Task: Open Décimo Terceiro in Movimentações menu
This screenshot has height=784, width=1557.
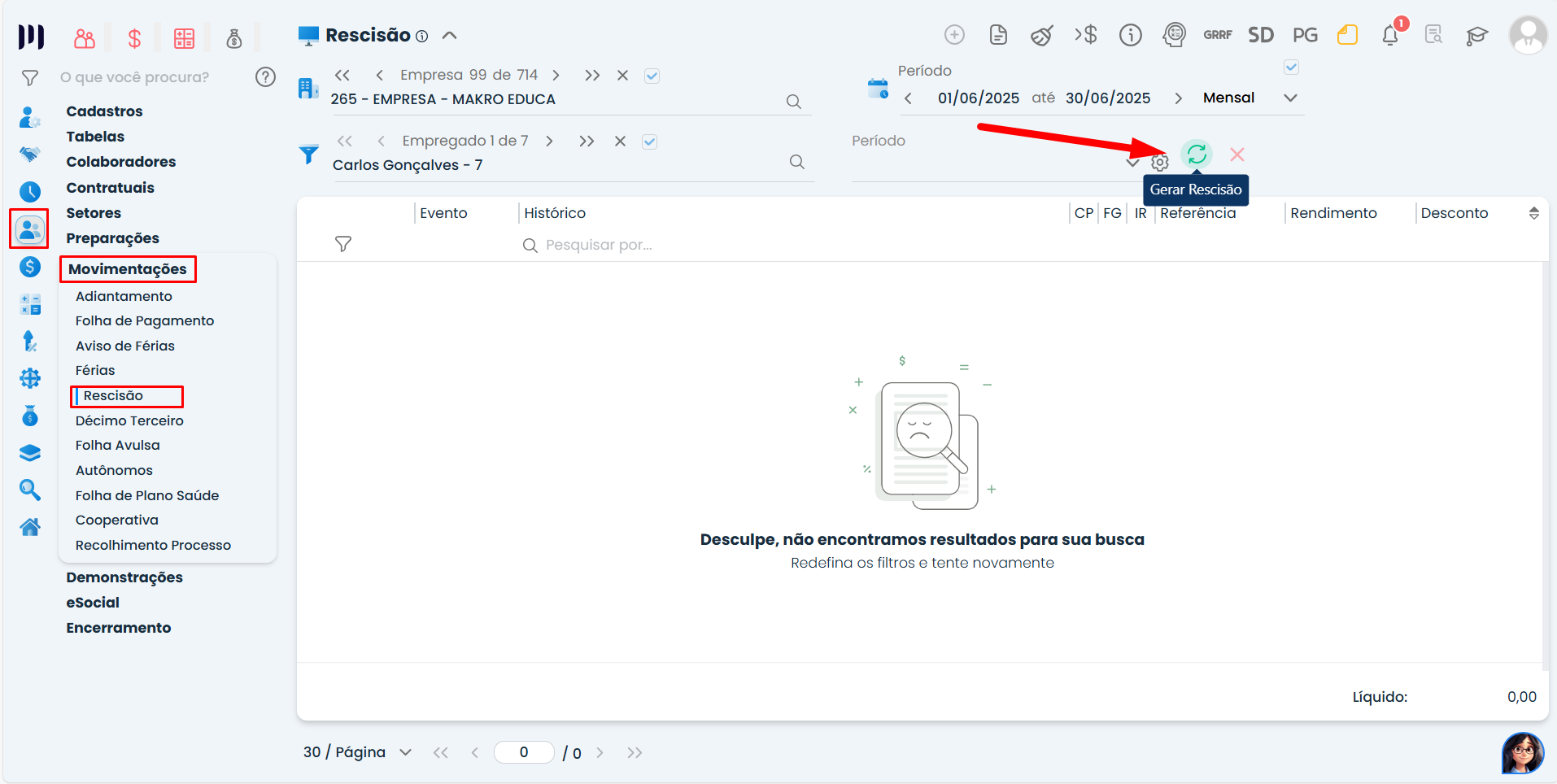Action: (x=129, y=420)
